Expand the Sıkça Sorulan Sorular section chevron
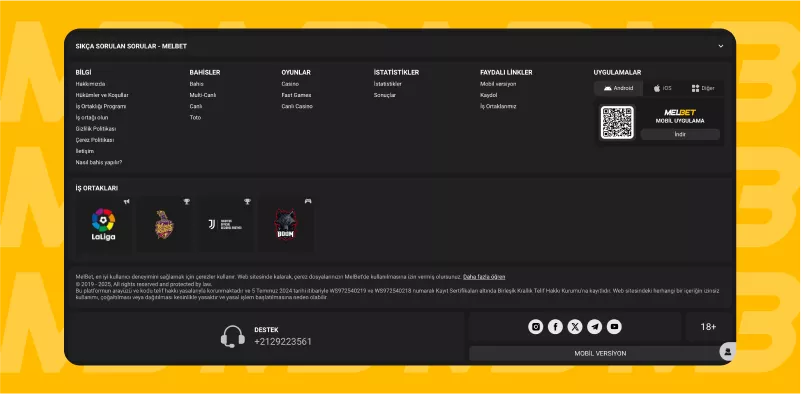The image size is (801, 394). coord(721,46)
